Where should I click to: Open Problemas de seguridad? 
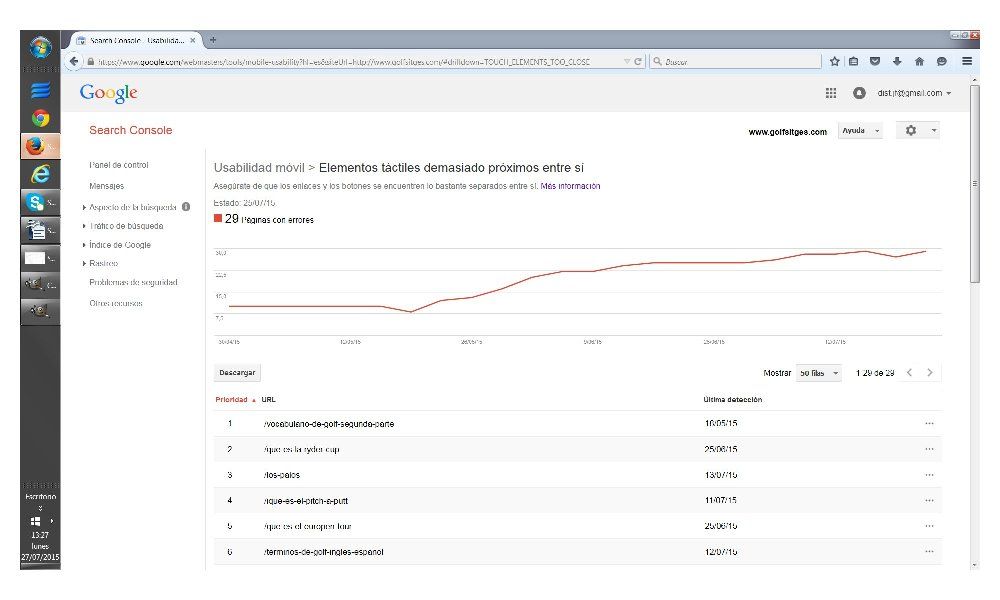tap(133, 282)
